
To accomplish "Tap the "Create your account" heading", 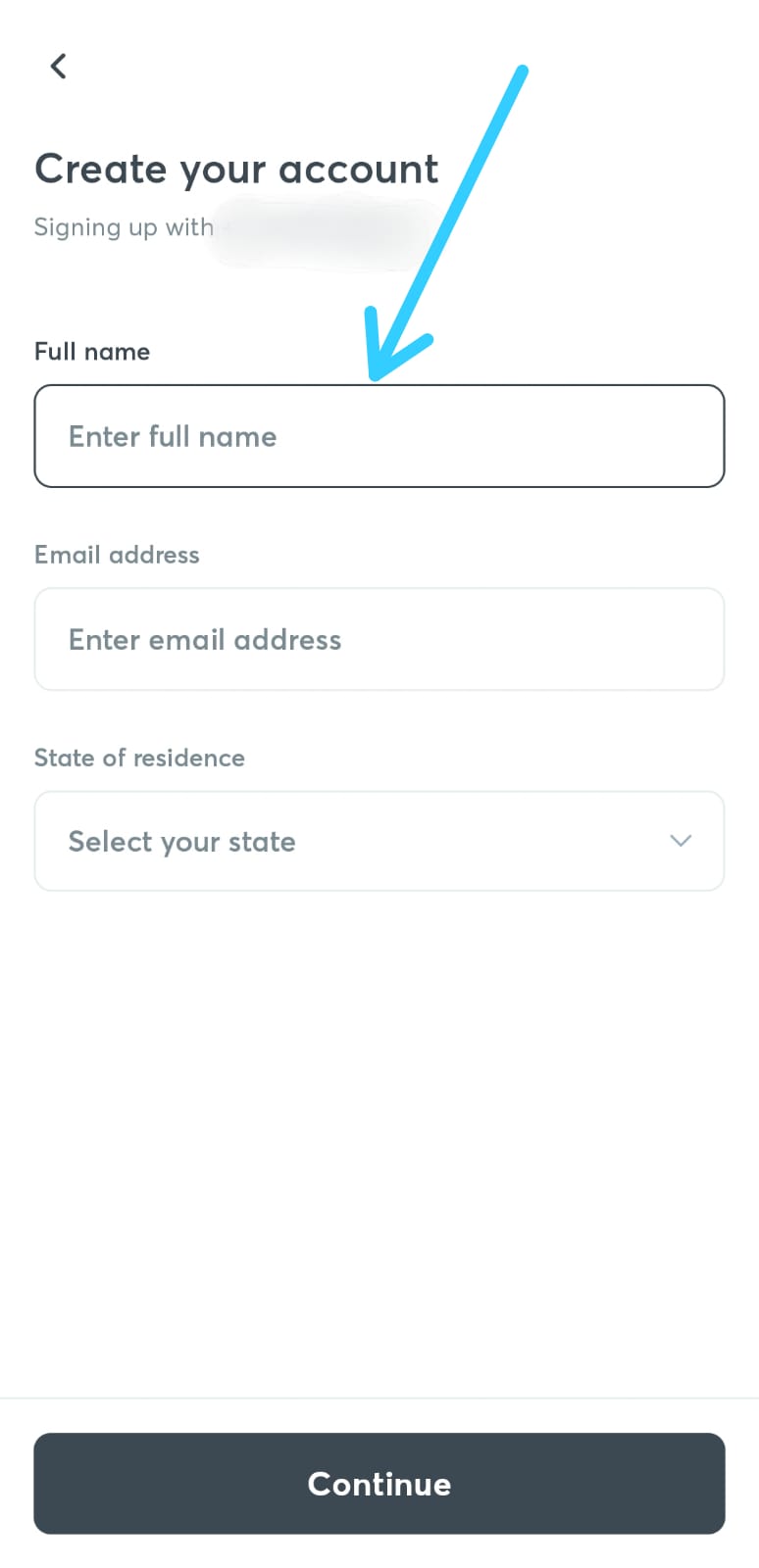I will coord(236,170).
